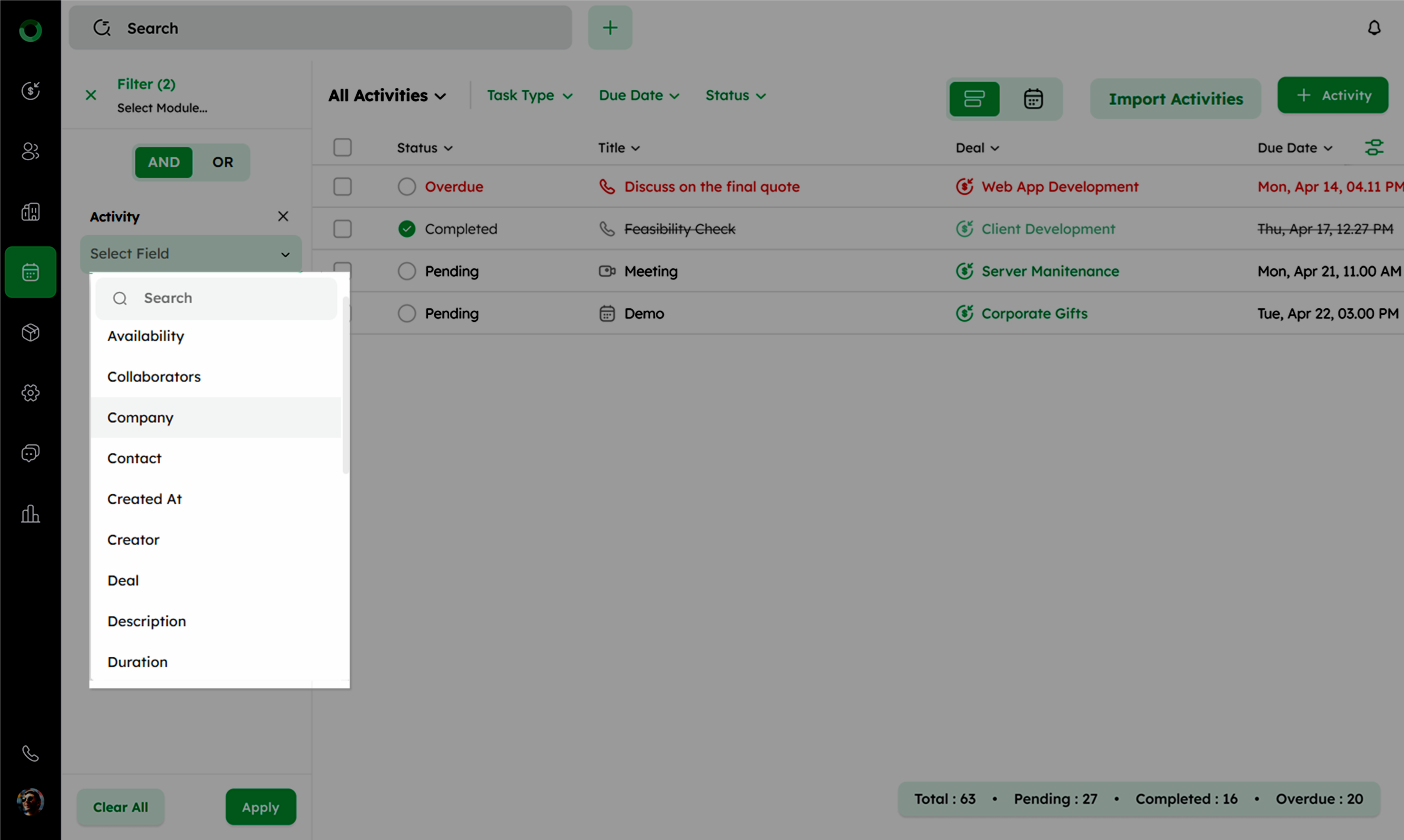Open products box icon in sidebar
The width and height of the screenshot is (1404, 840).
30,332
